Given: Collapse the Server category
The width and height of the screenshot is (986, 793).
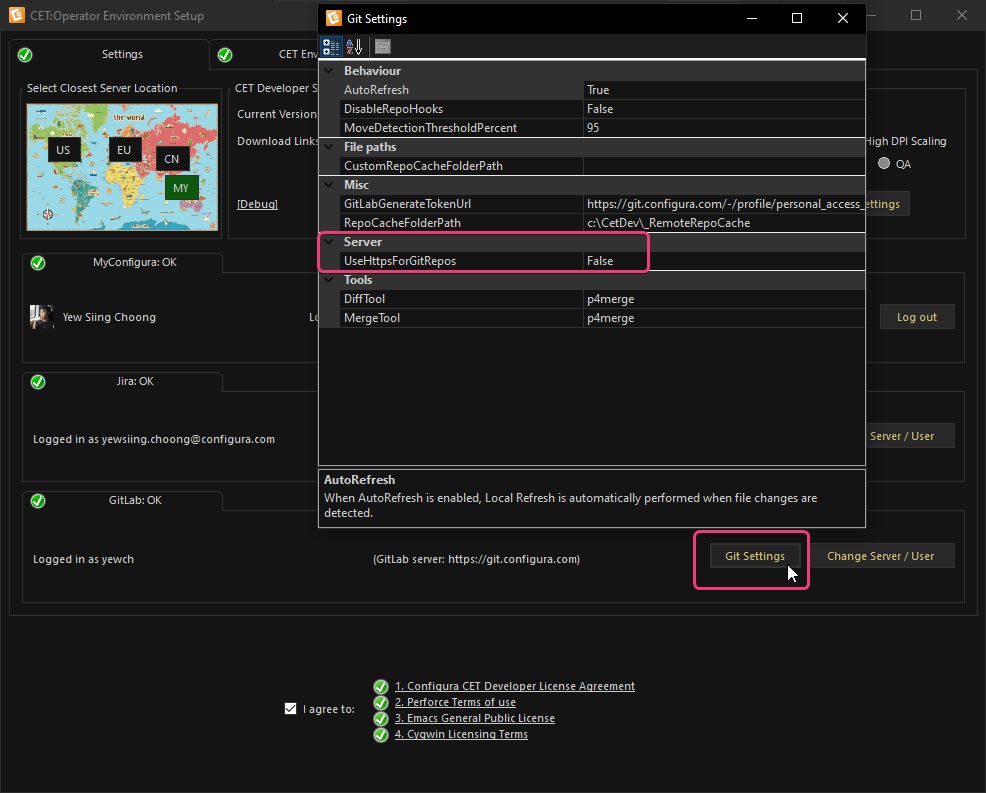Looking at the screenshot, I should coord(329,242).
